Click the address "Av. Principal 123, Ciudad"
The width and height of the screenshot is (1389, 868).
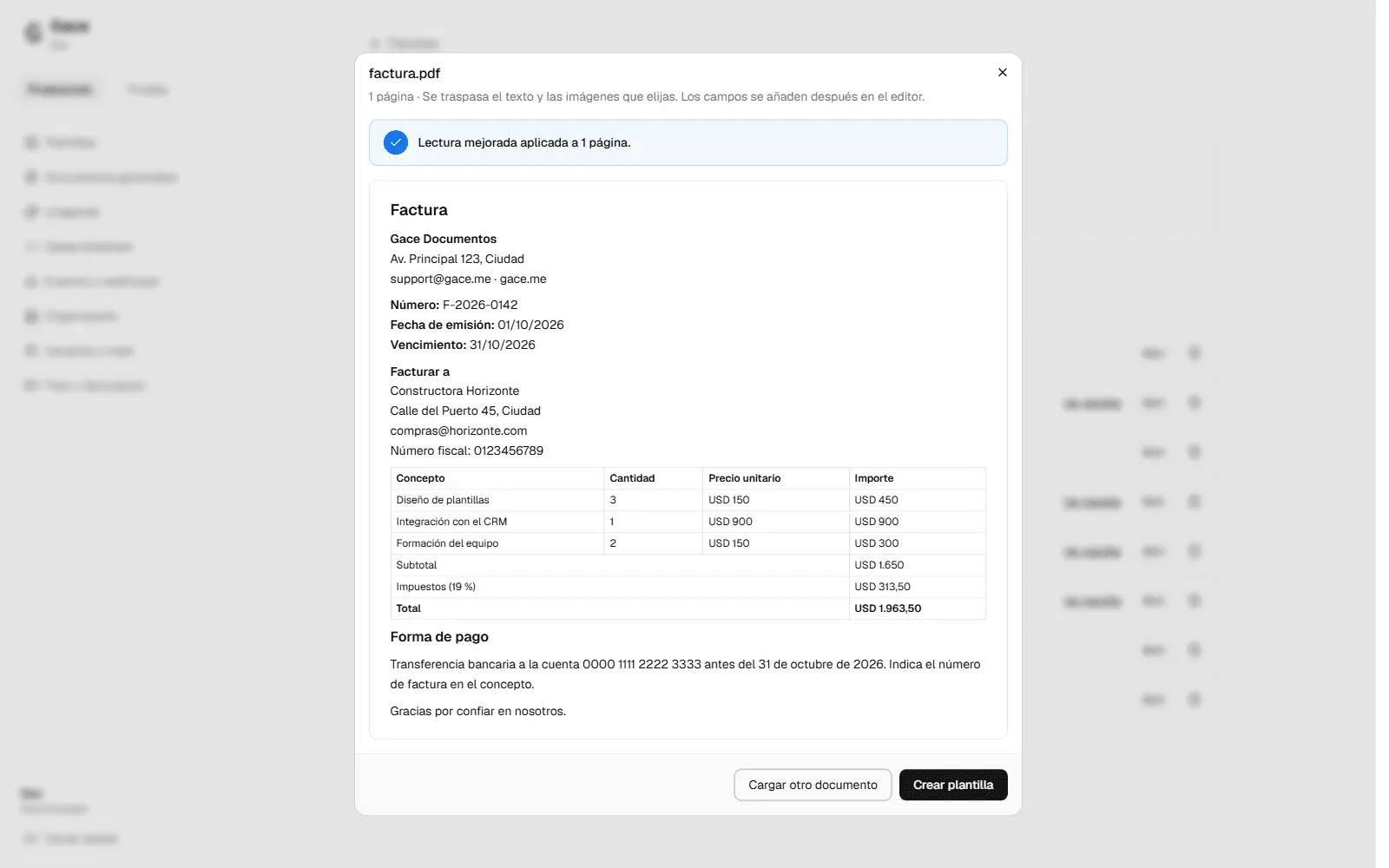[457, 259]
